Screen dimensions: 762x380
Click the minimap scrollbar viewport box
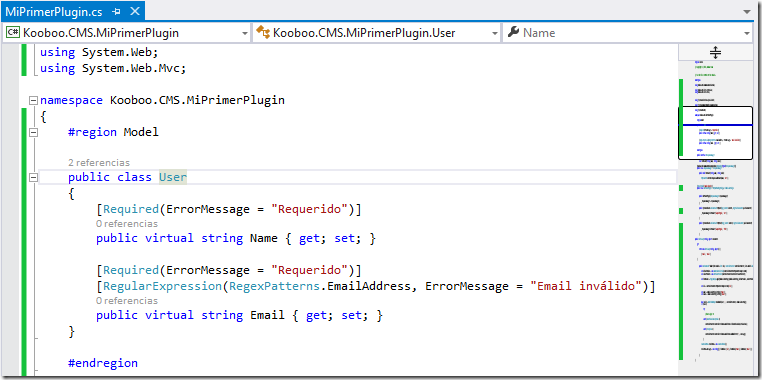[x=715, y=133]
